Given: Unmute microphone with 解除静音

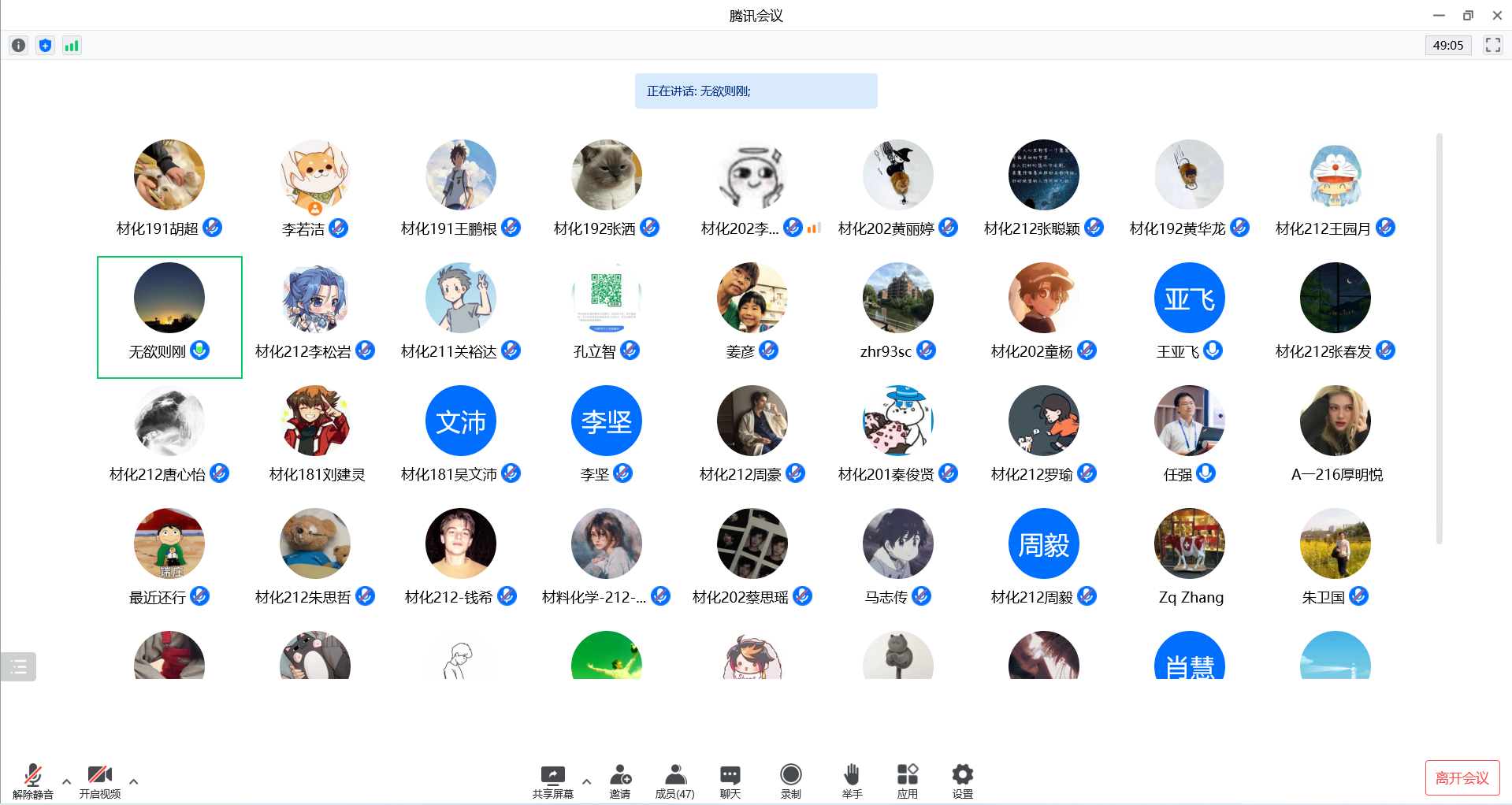Looking at the screenshot, I should coord(33,781).
